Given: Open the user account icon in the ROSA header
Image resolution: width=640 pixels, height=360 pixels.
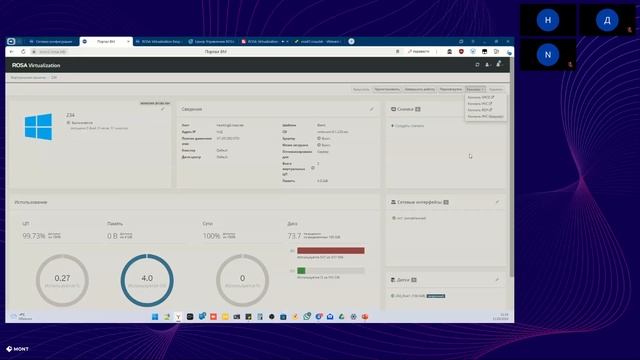Looking at the screenshot, I should [487, 64].
